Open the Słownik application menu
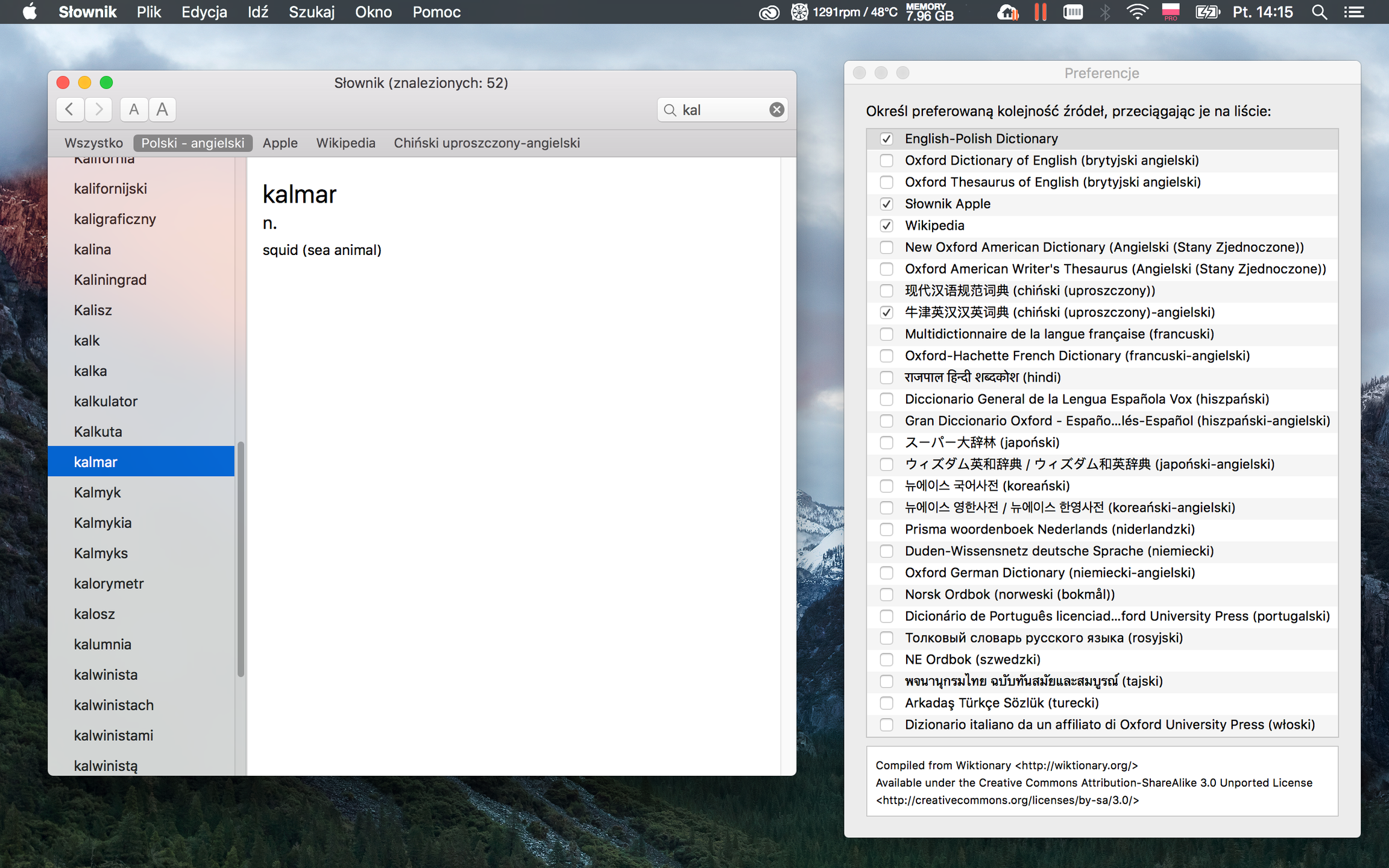1389x868 pixels. (87, 12)
